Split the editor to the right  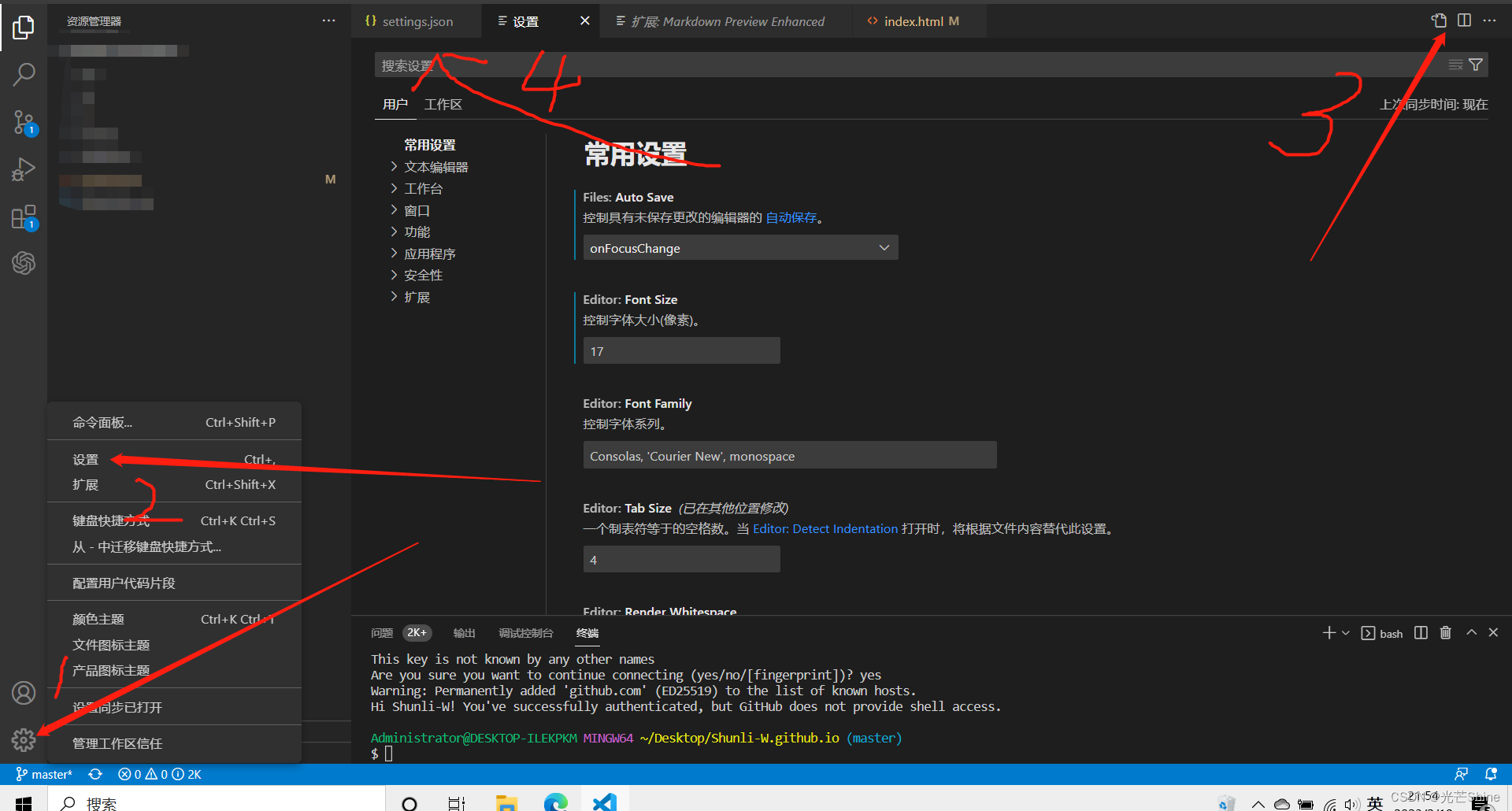click(1464, 20)
